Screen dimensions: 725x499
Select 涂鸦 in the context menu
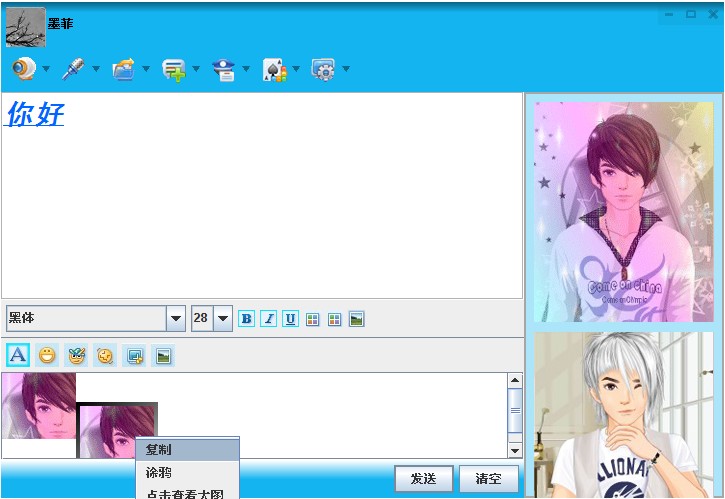pyautogui.click(x=188, y=472)
